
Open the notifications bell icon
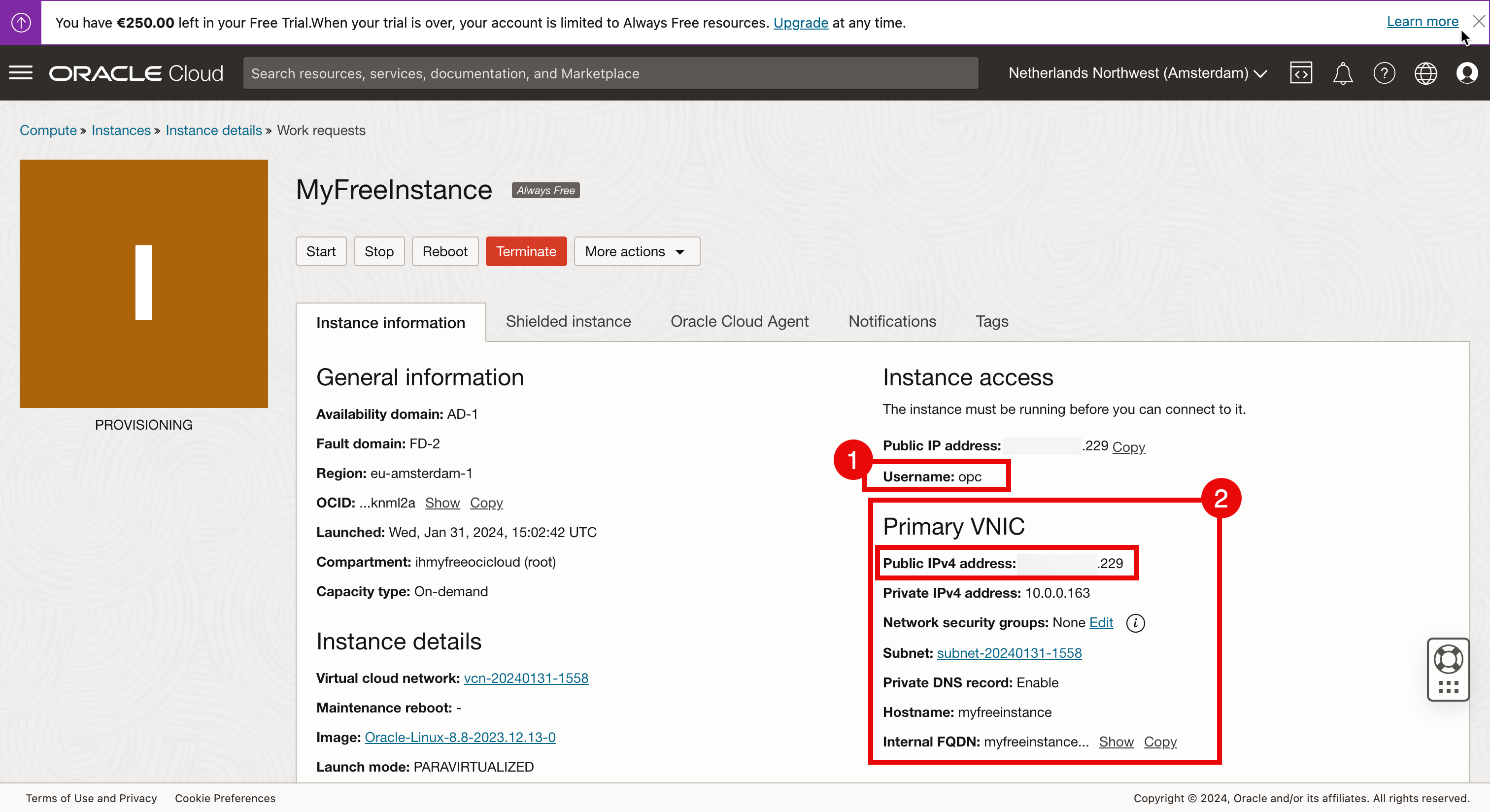click(1343, 73)
